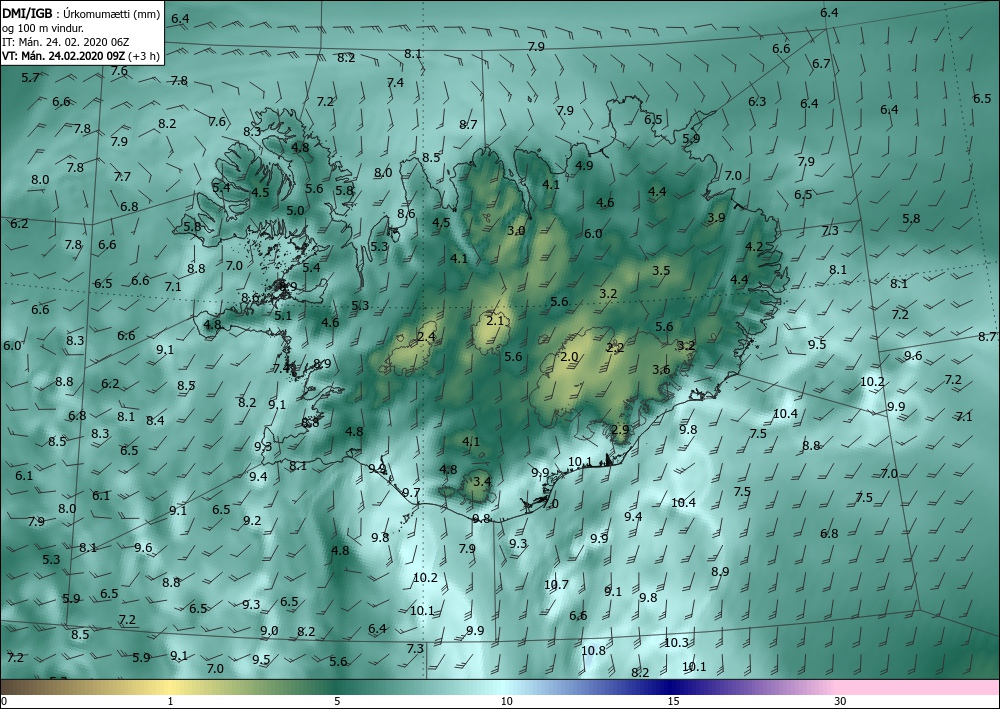
Task: Click the map value '10.8'
Action: point(593,650)
